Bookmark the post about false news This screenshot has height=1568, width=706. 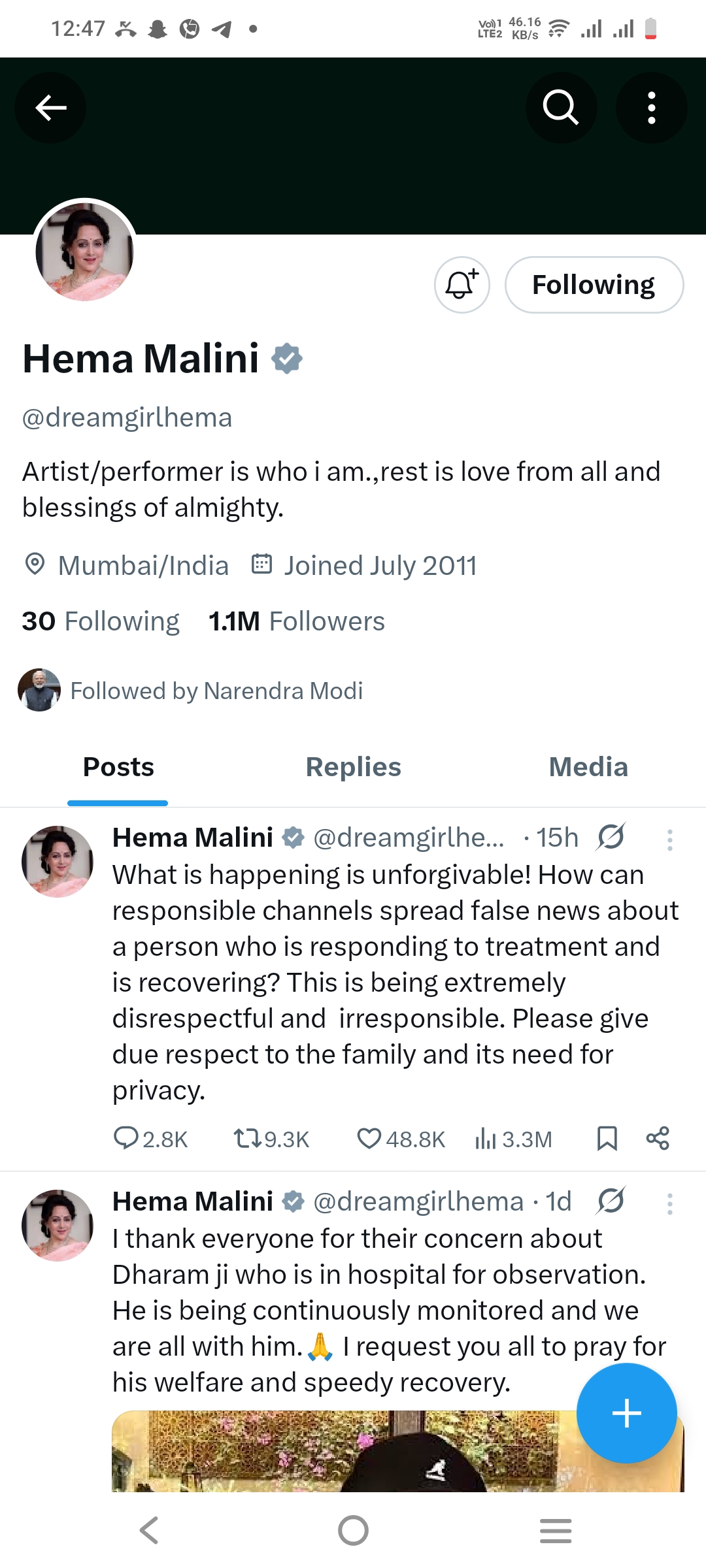607,1138
